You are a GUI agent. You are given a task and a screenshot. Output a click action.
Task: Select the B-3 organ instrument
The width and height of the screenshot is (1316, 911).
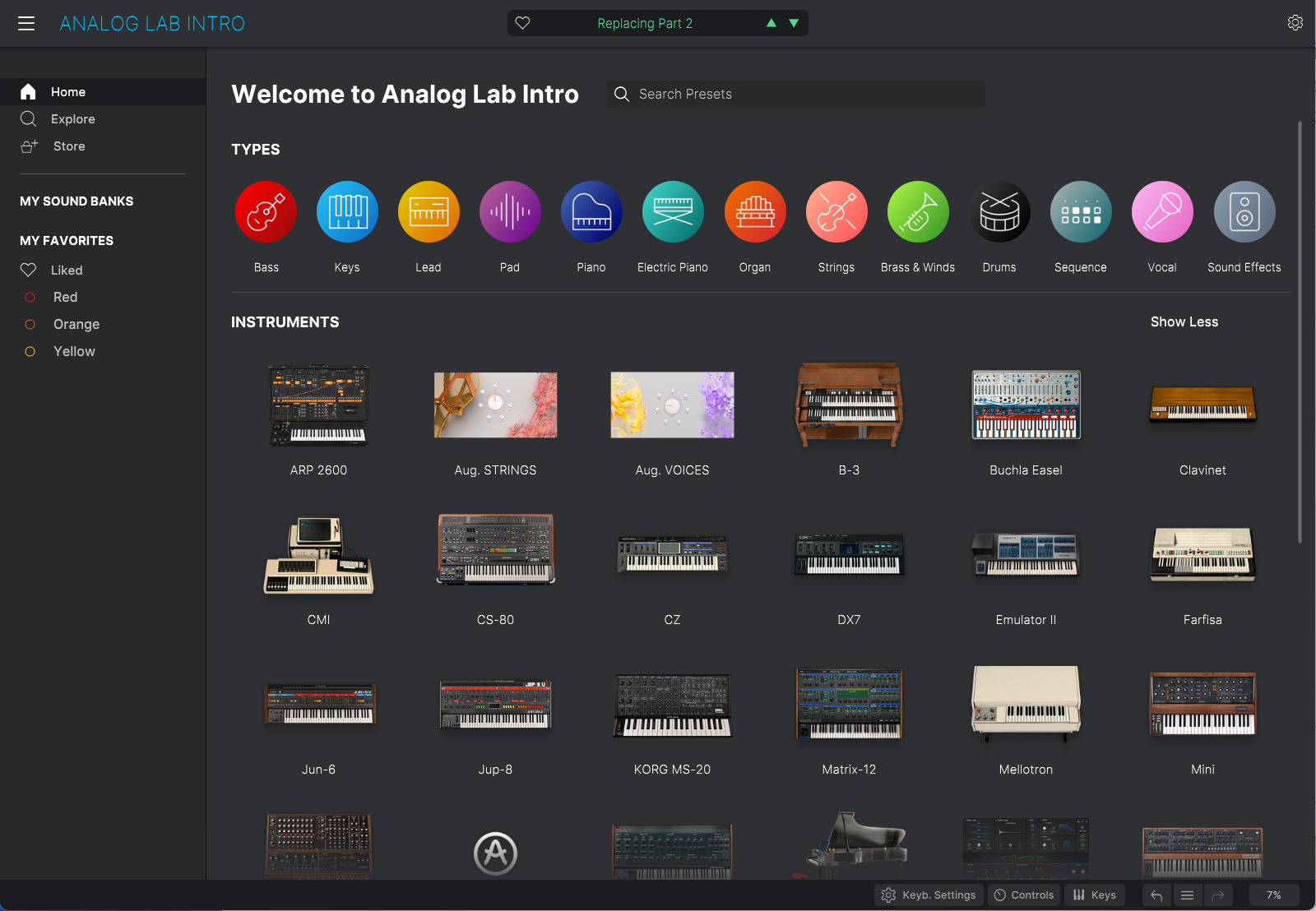click(x=849, y=405)
